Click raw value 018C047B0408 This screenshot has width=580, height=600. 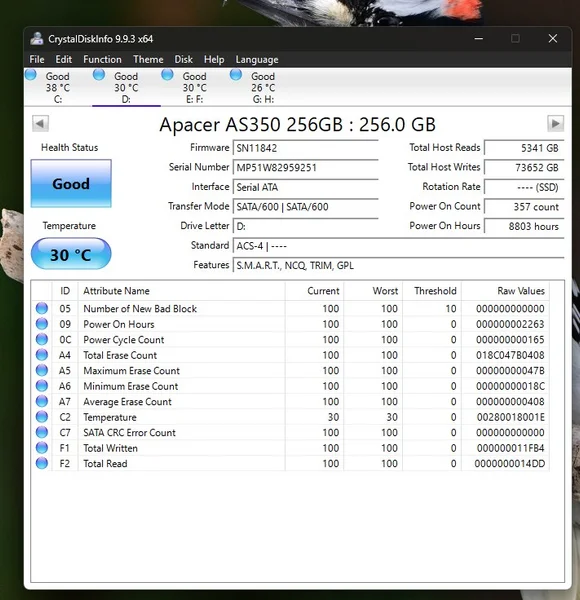click(510, 355)
